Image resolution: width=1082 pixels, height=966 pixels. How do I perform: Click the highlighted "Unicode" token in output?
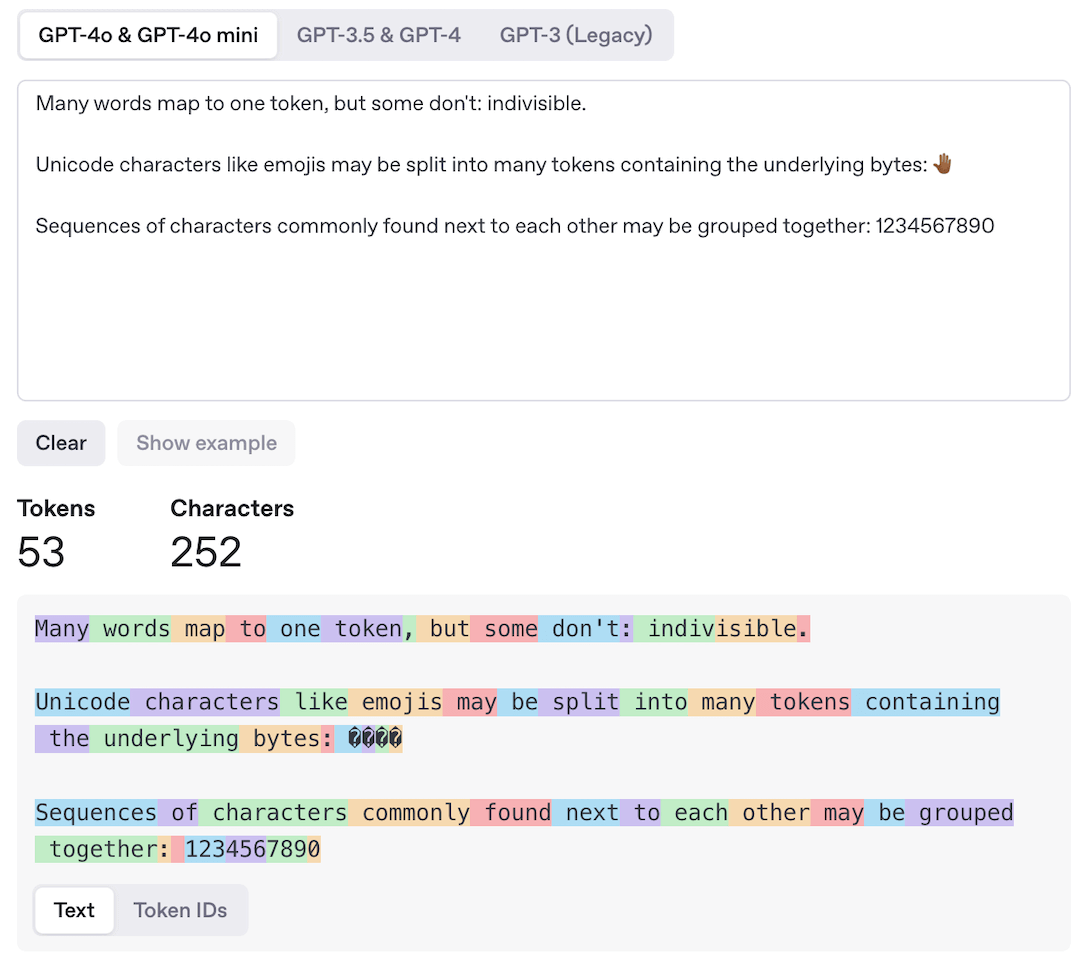click(x=82, y=702)
